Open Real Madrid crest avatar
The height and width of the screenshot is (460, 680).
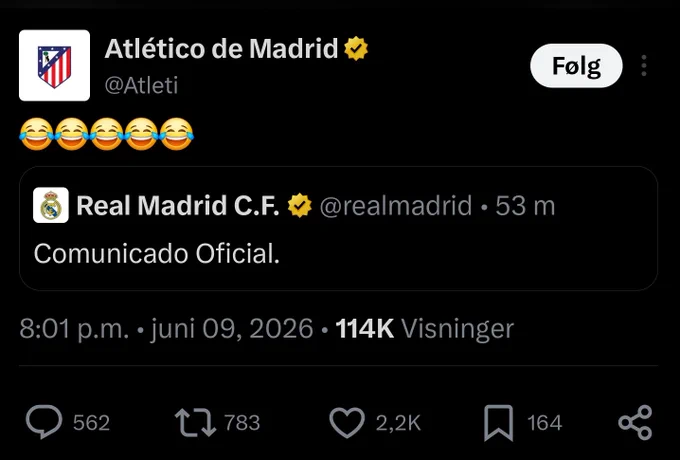pyautogui.click(x=51, y=205)
